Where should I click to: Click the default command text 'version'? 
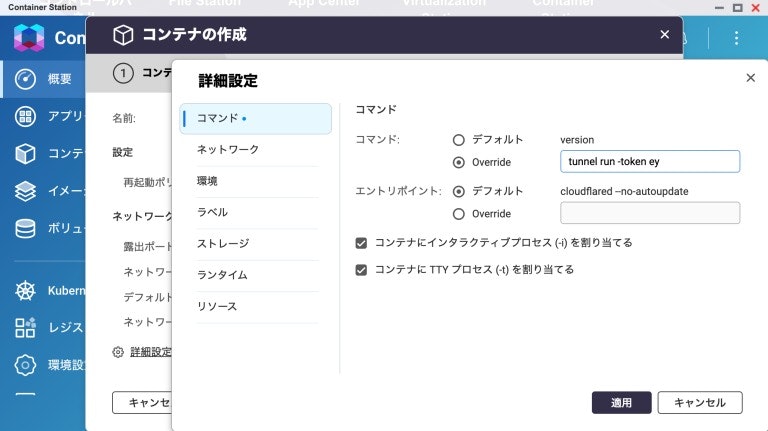[x=577, y=140]
